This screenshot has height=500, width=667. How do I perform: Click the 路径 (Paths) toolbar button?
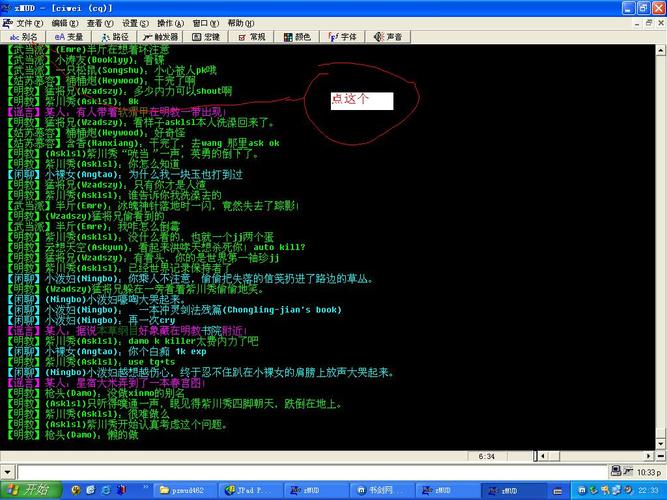click(x=112, y=37)
